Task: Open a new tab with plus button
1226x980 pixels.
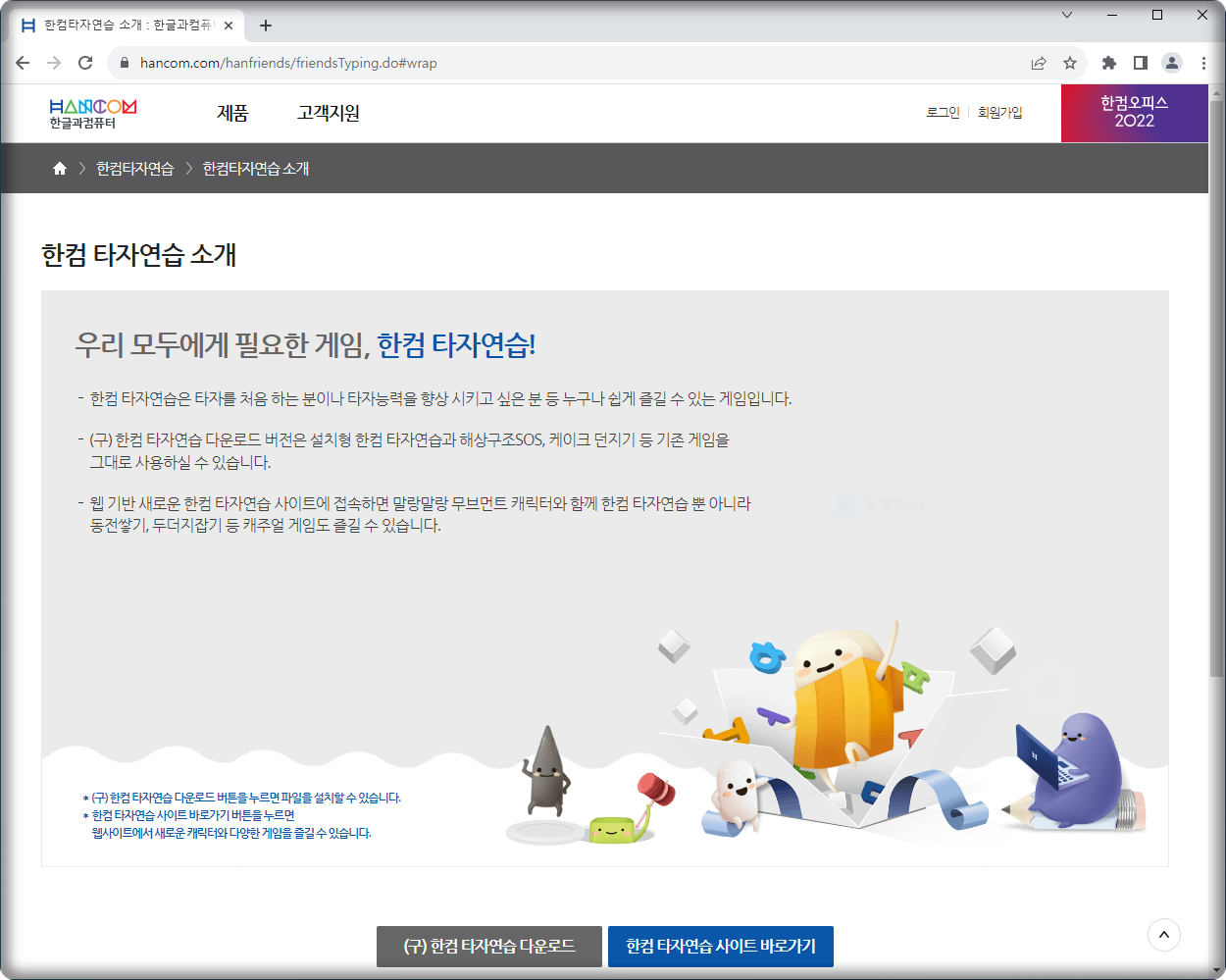Action: (x=266, y=26)
